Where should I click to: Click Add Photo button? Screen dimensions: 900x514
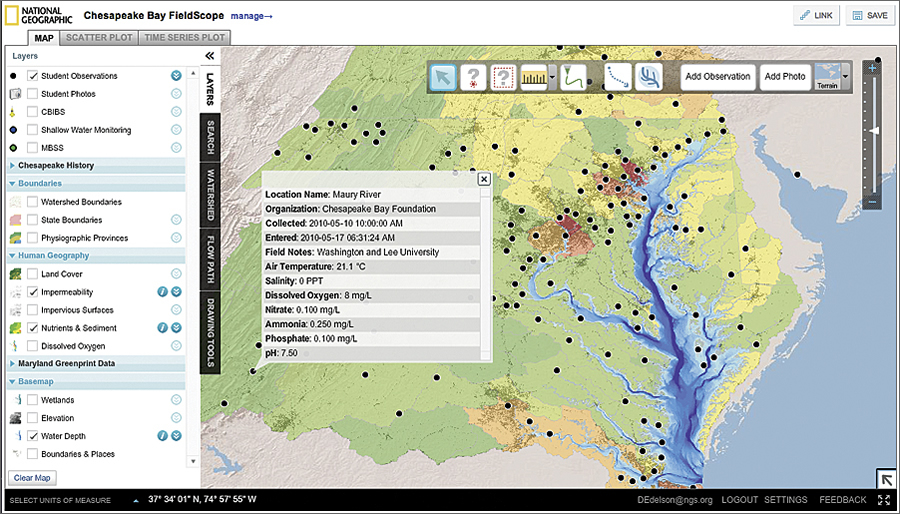[x=785, y=77]
